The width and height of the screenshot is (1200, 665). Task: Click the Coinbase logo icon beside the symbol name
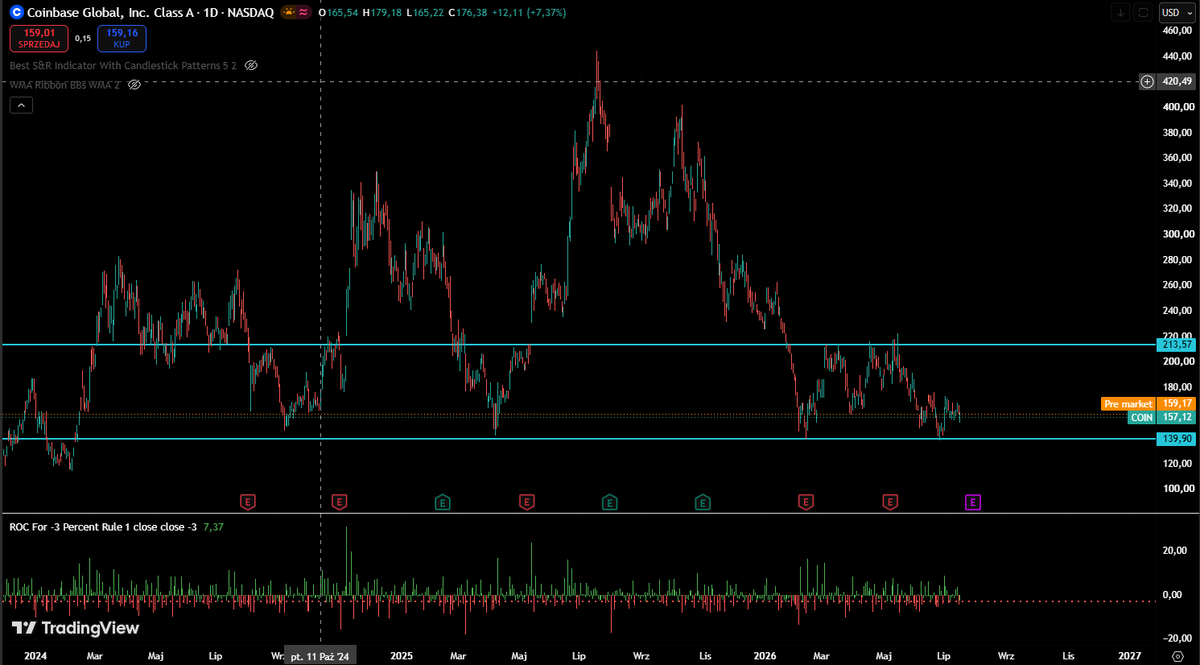pyautogui.click(x=15, y=12)
